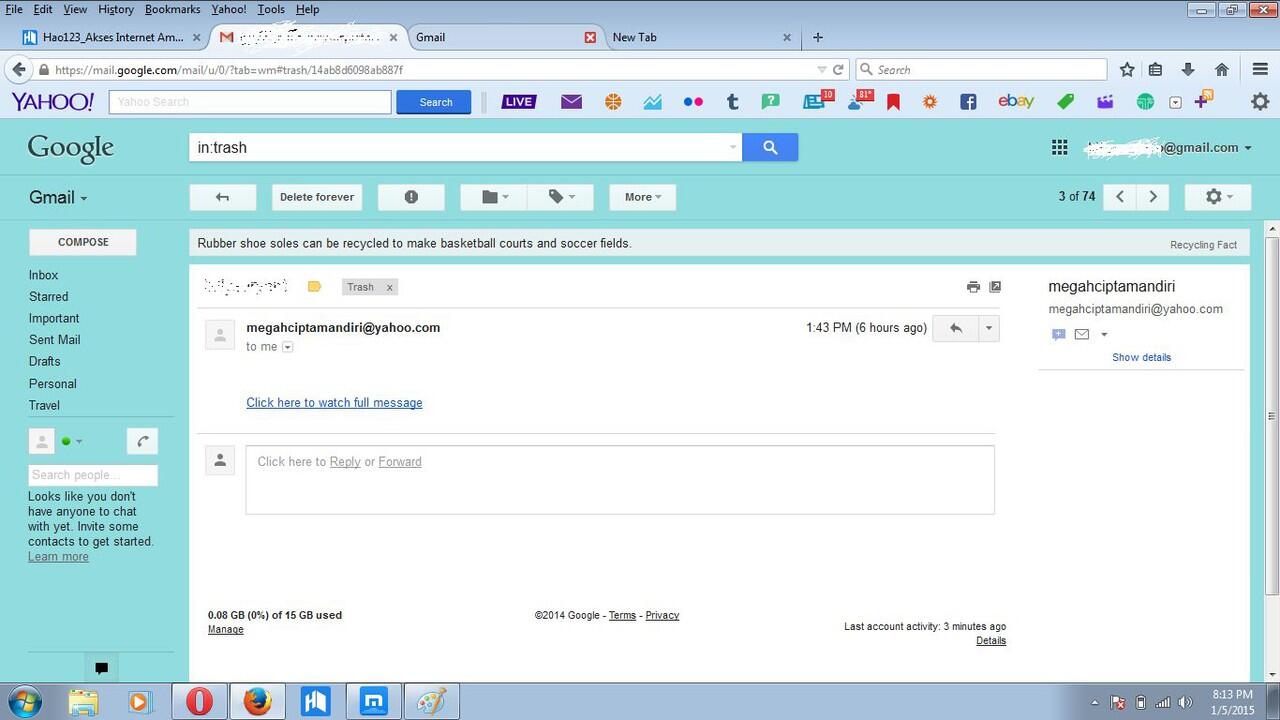Screen dimensions: 1280x720
Task: Report spam with exclamation button
Action: (411, 197)
